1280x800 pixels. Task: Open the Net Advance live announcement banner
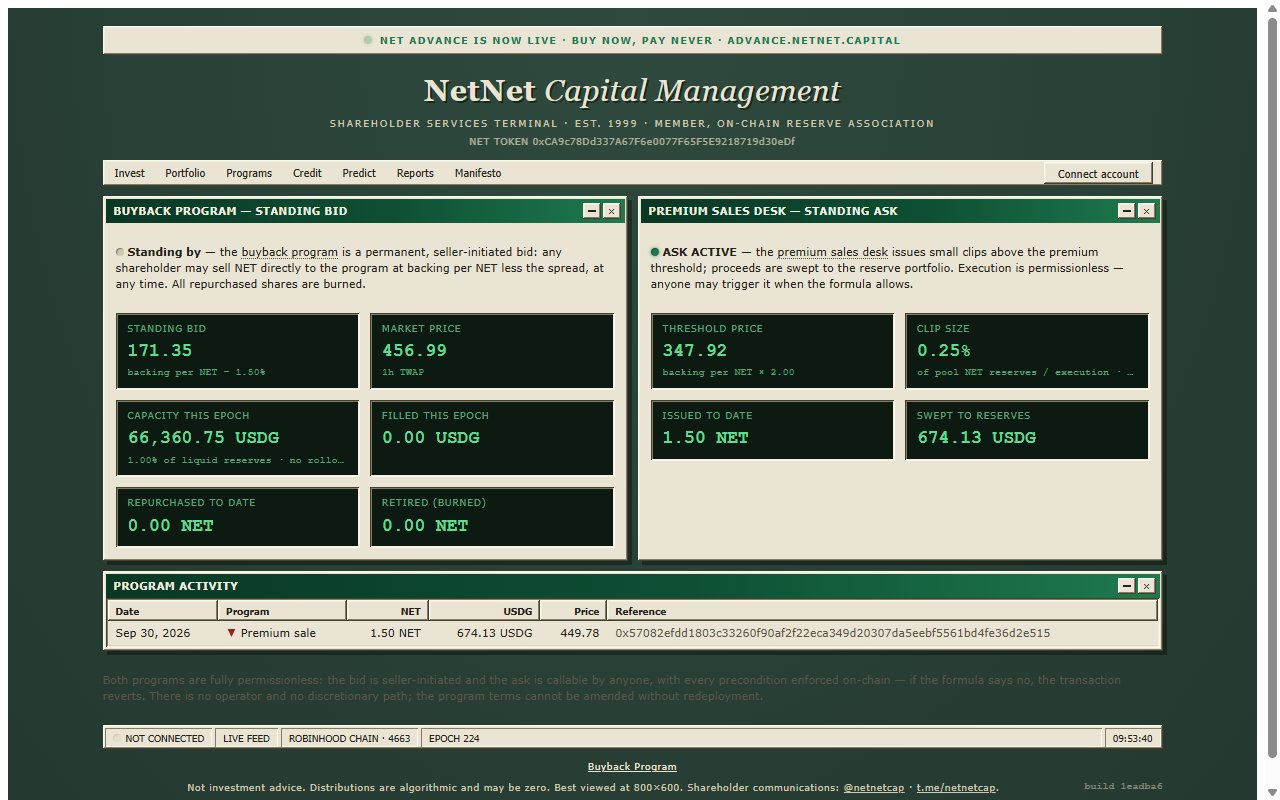click(632, 40)
